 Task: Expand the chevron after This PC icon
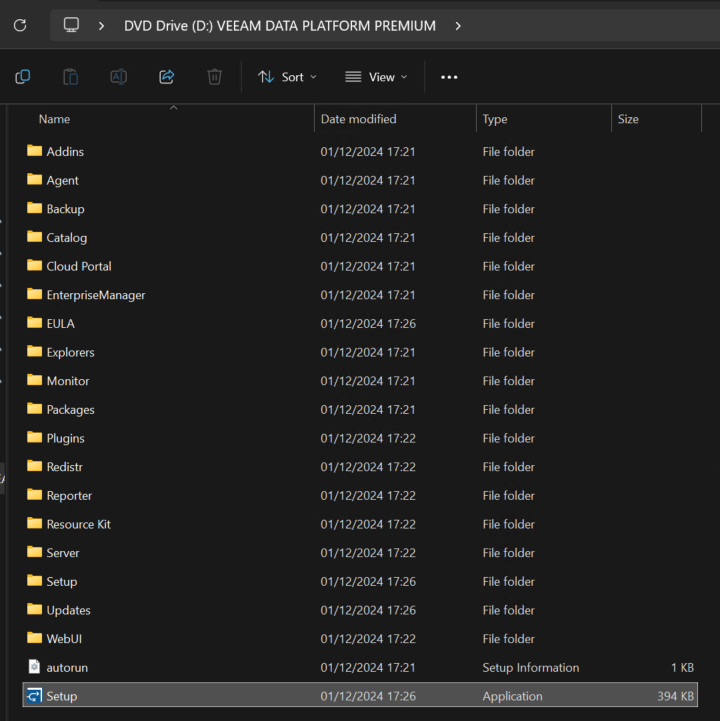click(102, 26)
